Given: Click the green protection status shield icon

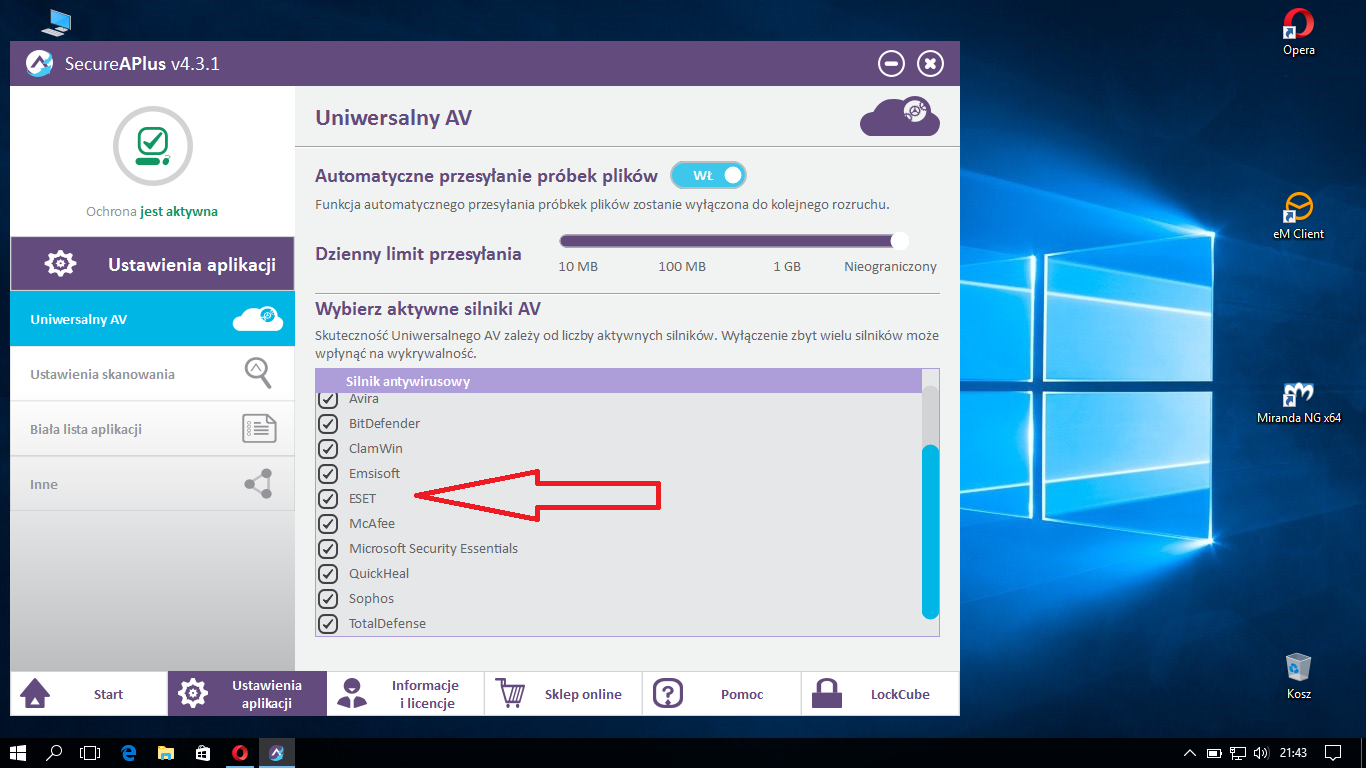Looking at the screenshot, I should [x=153, y=146].
